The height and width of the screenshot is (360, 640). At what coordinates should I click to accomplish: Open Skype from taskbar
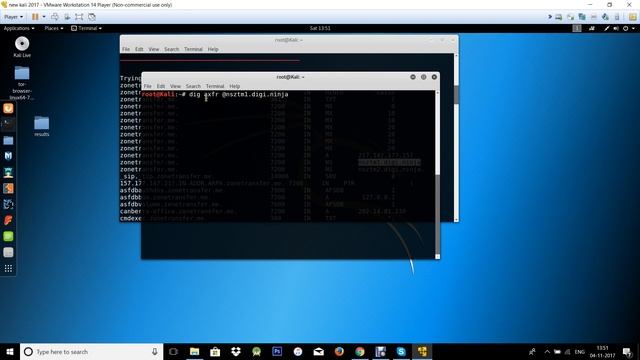(x=401, y=351)
